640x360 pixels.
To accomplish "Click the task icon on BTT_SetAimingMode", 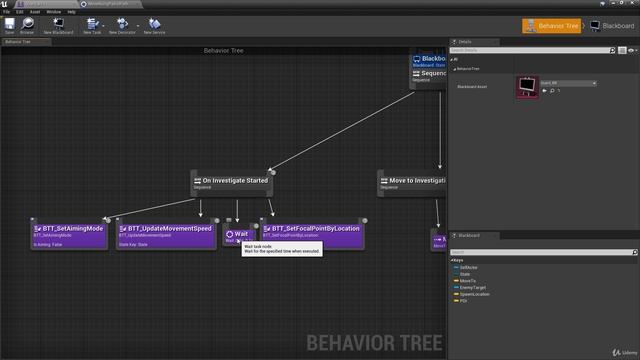I will 38,229.
